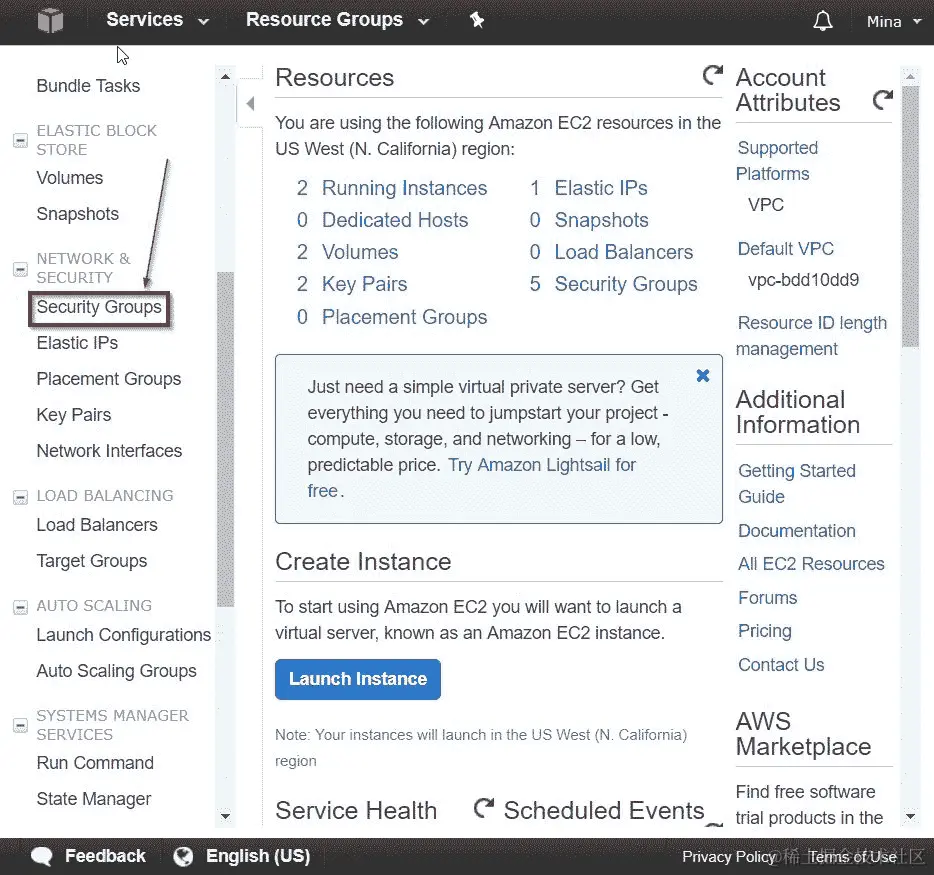The image size is (934, 875).
Task: Open Snapshots in the sidebar
Action: [77, 214]
